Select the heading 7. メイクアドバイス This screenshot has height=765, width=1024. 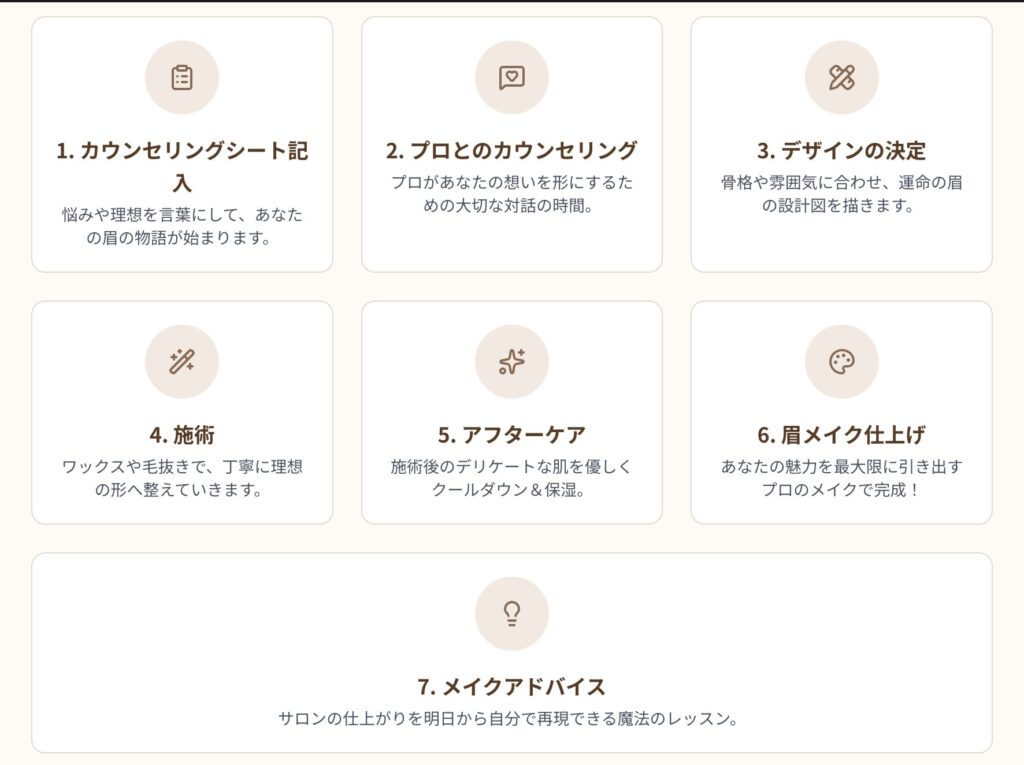pyautogui.click(x=511, y=687)
